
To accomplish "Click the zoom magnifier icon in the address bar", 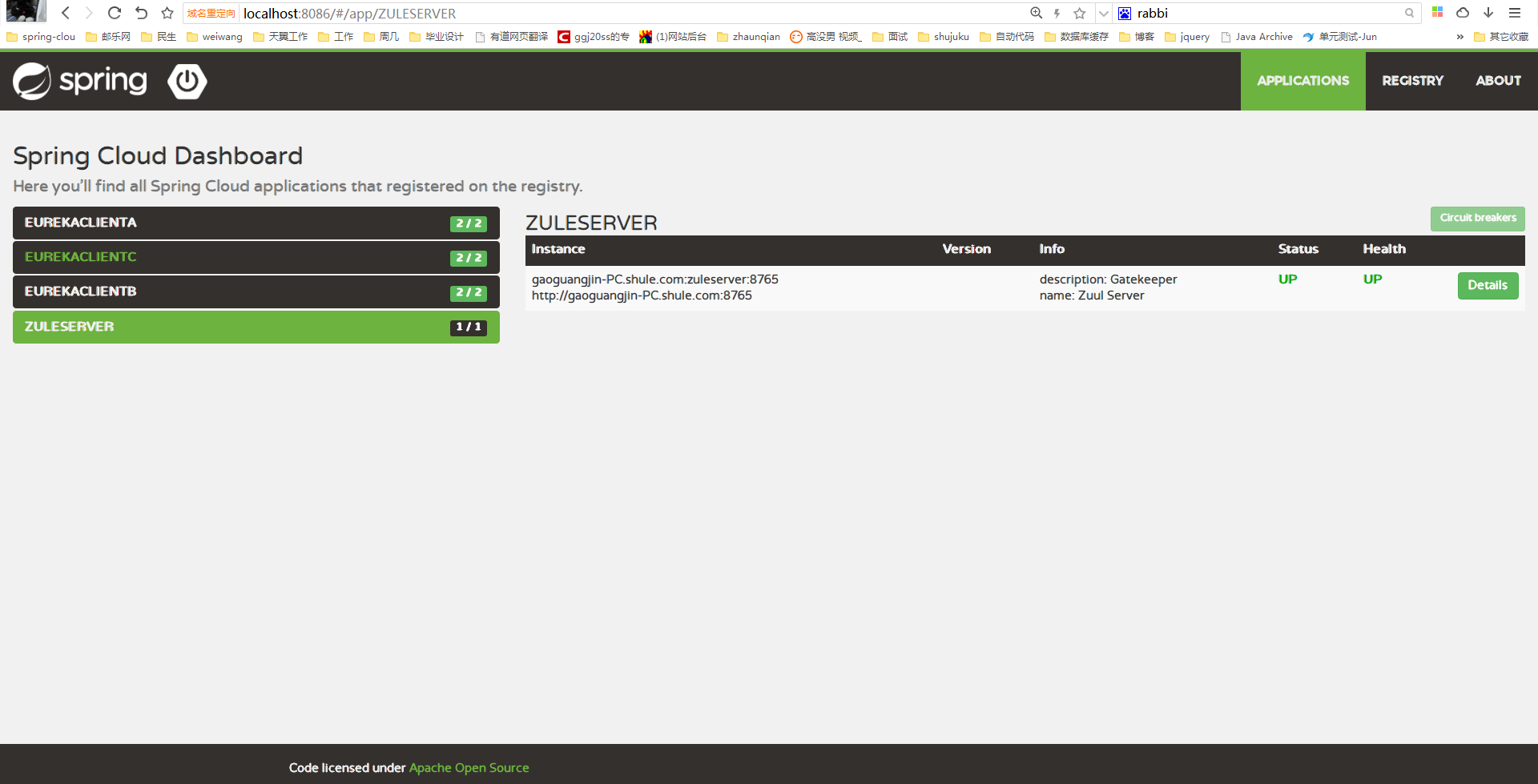I will point(1037,13).
